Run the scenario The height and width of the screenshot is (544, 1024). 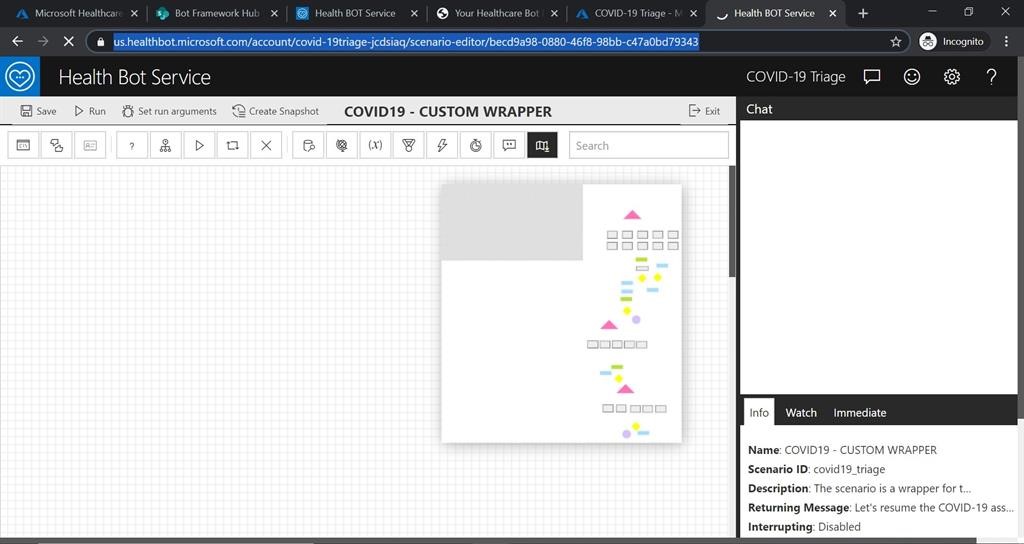point(89,111)
